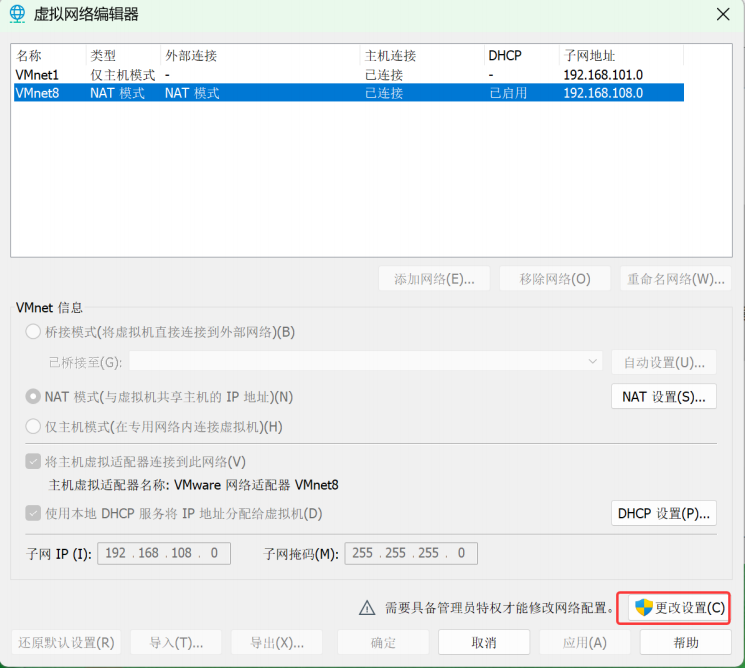Click 导出(X)... button
This screenshot has height=671, width=747.
277,642
